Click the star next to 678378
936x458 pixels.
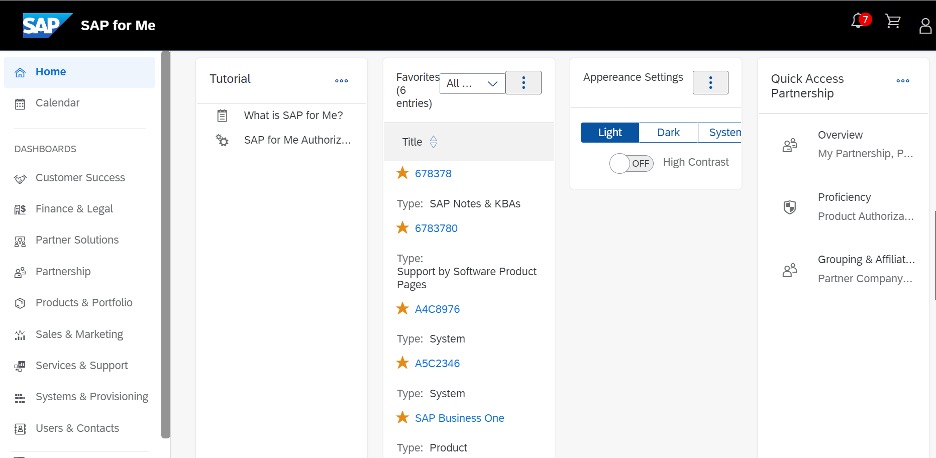pyautogui.click(x=402, y=173)
